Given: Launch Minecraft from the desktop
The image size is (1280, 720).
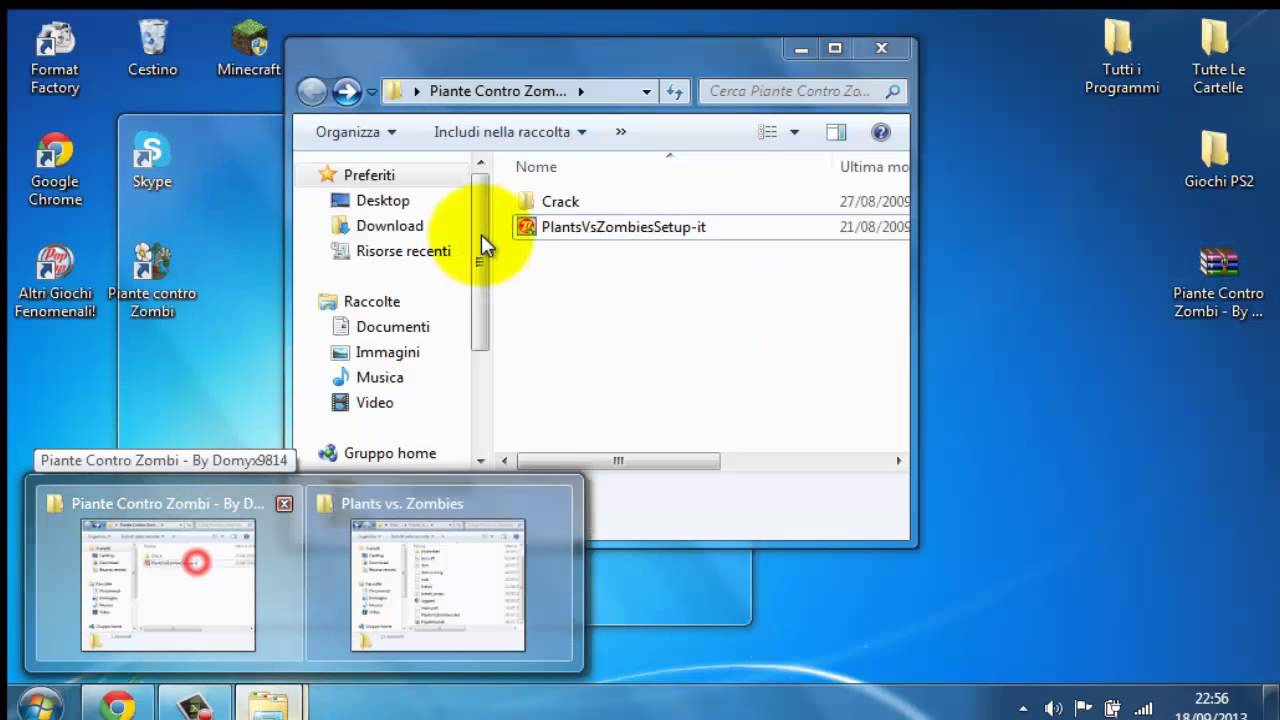Looking at the screenshot, I should (249, 50).
